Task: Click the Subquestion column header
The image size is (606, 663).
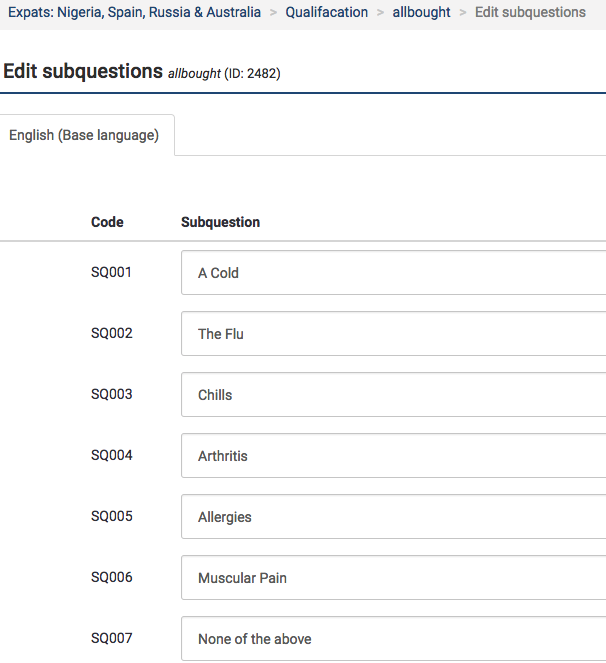Action: (220, 222)
